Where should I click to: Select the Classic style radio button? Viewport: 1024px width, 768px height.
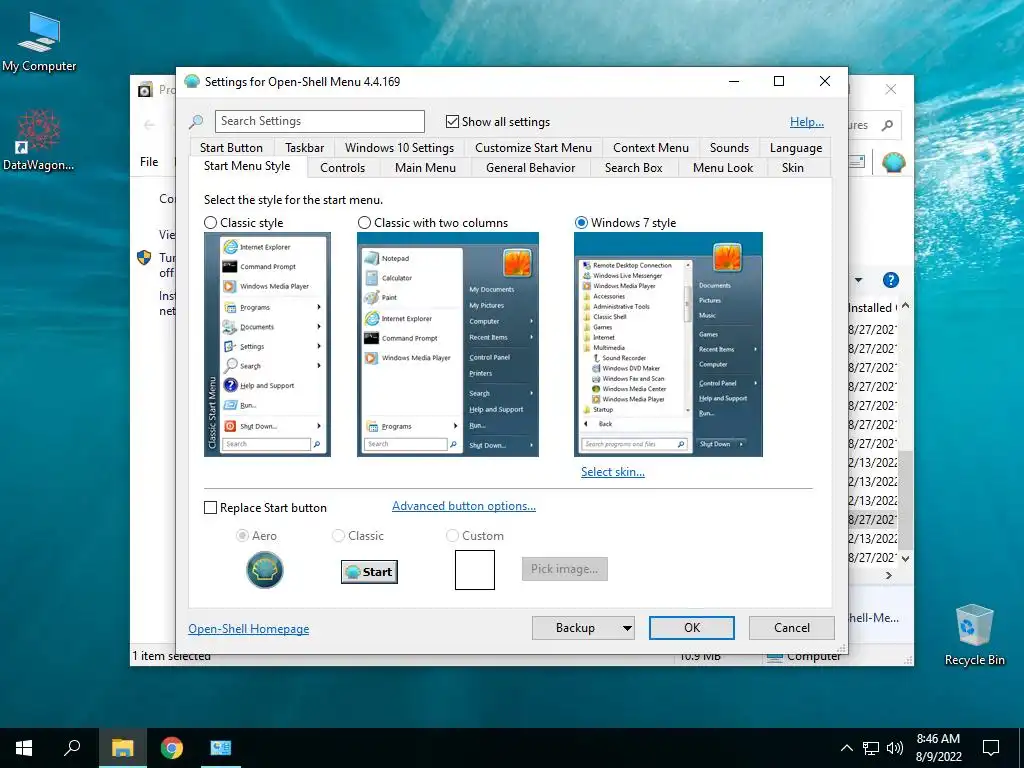coord(210,223)
